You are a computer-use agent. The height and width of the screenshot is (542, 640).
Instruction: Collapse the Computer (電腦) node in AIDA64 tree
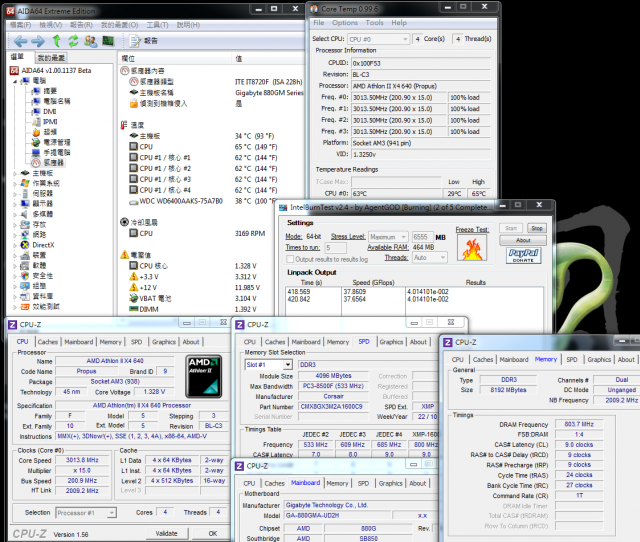(x=15, y=81)
